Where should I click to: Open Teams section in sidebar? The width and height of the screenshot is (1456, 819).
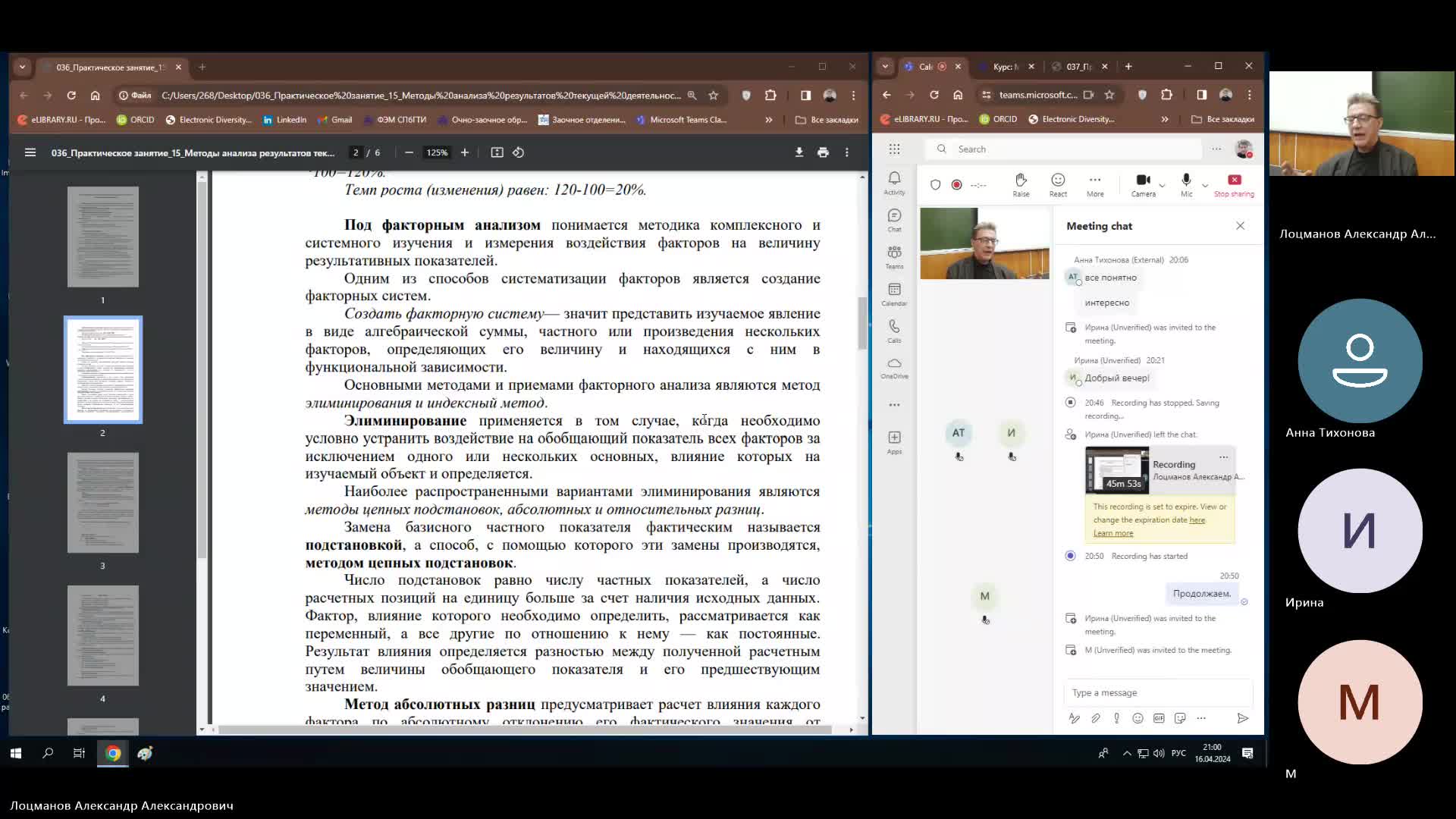pos(895,257)
